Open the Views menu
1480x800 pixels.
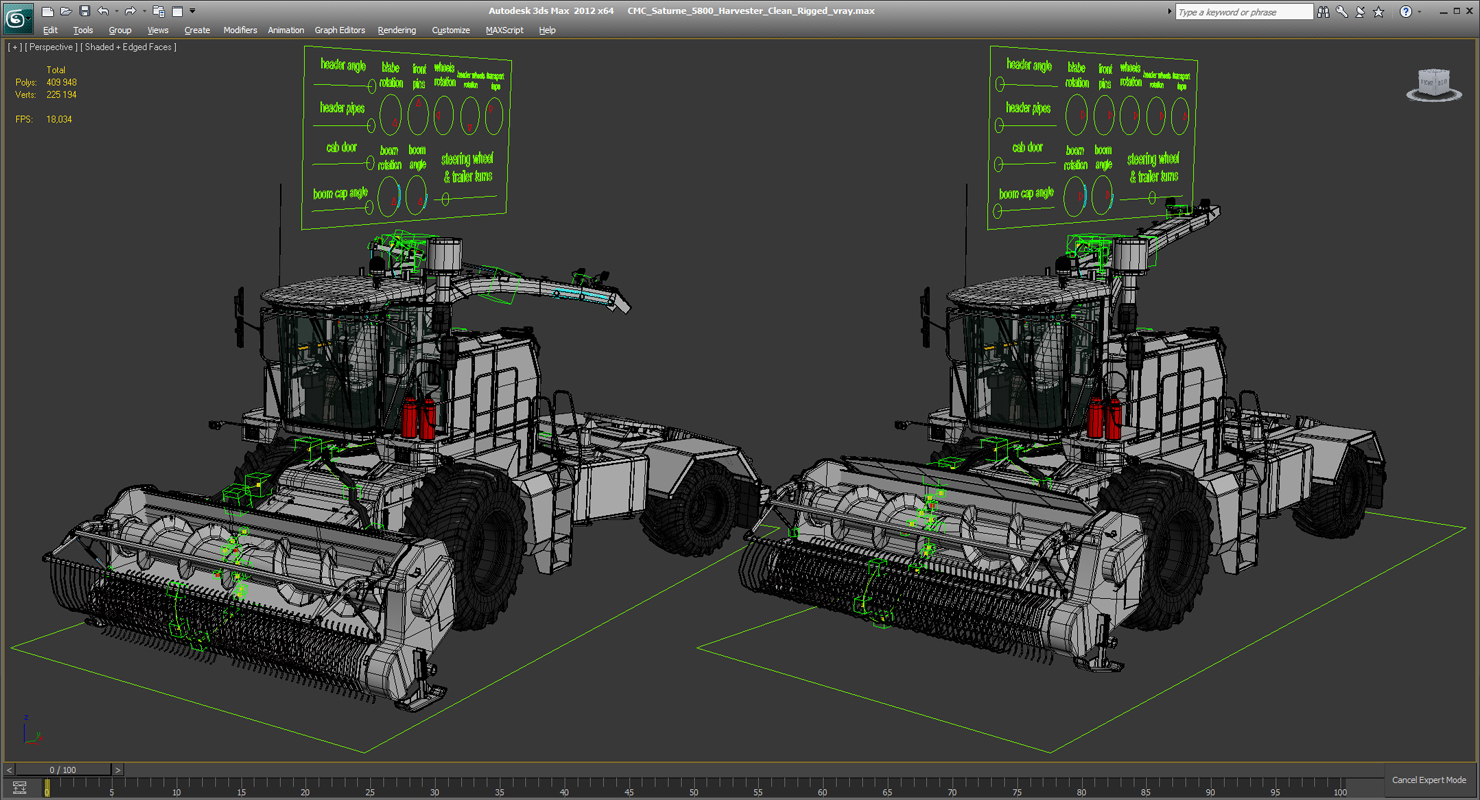coord(158,30)
